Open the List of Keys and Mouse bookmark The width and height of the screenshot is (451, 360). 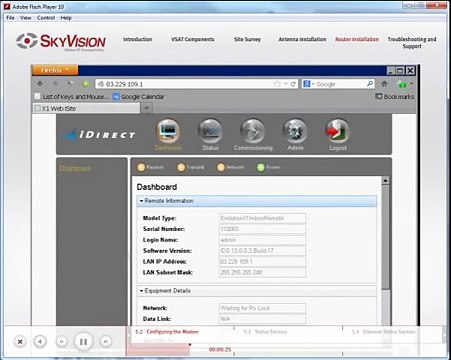click(x=72, y=97)
